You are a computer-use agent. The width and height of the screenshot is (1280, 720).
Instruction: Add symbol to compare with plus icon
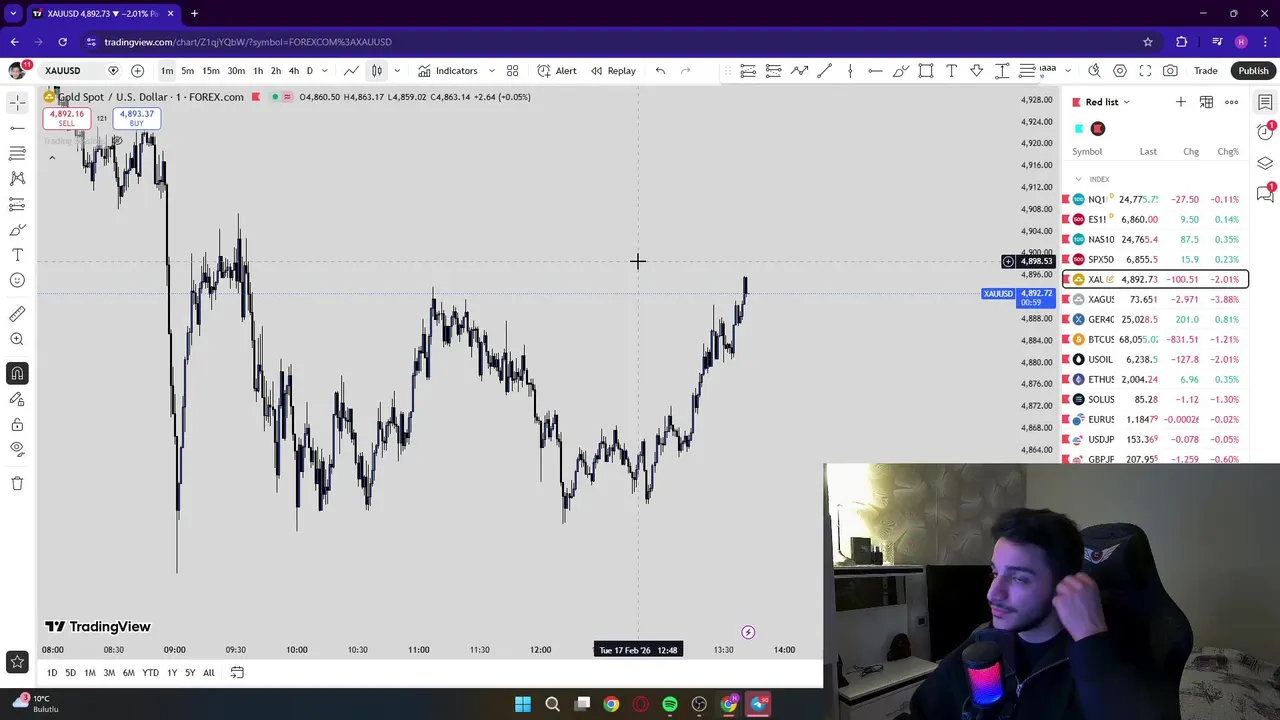[x=137, y=71]
